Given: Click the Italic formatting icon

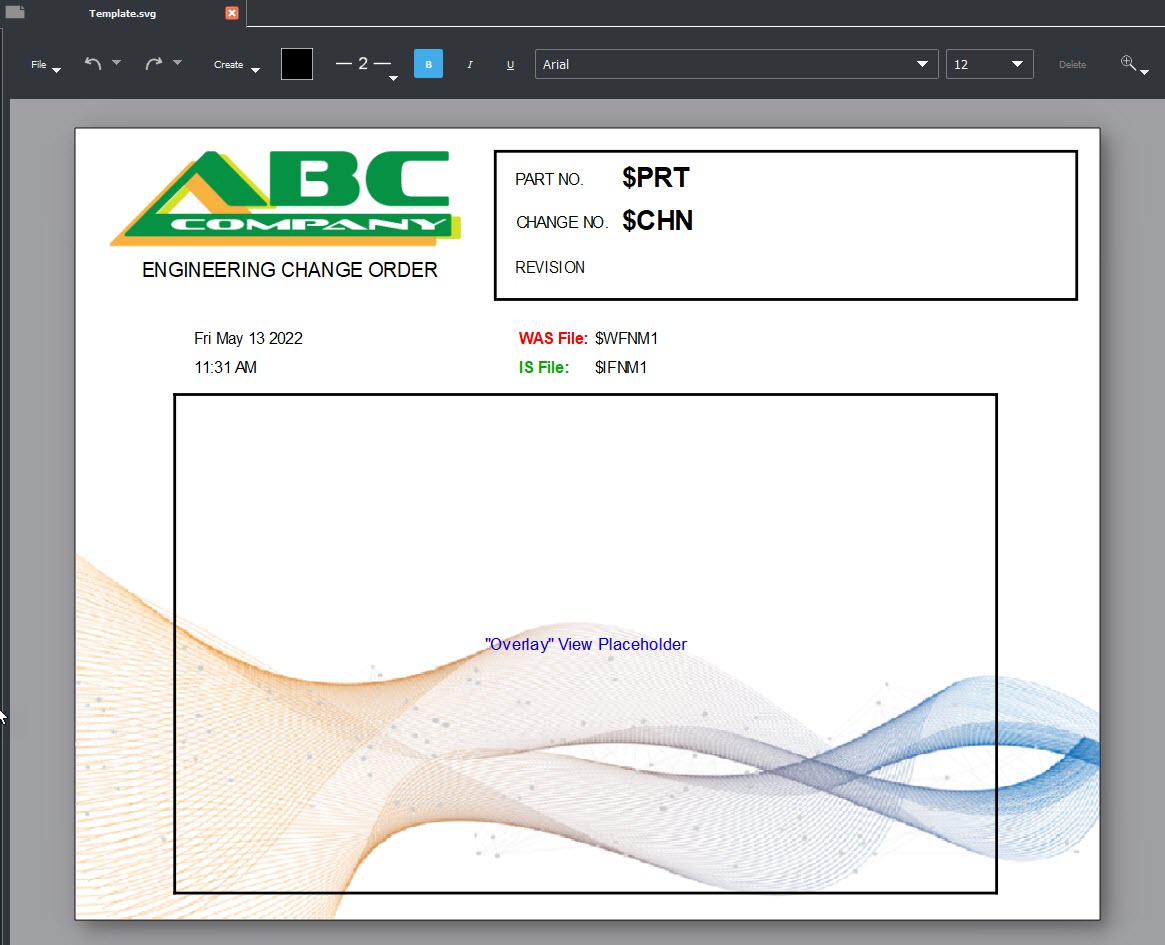Looking at the screenshot, I should [x=469, y=63].
